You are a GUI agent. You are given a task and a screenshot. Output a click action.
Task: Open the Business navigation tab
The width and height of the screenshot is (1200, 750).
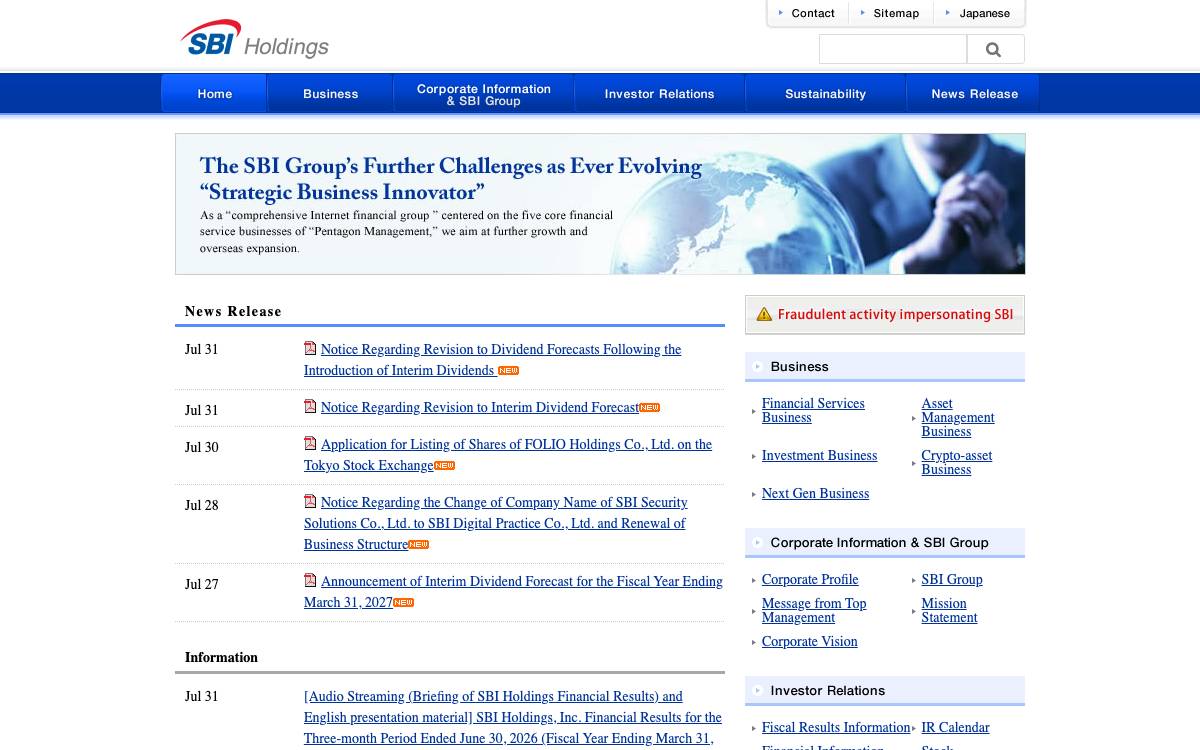coord(330,93)
